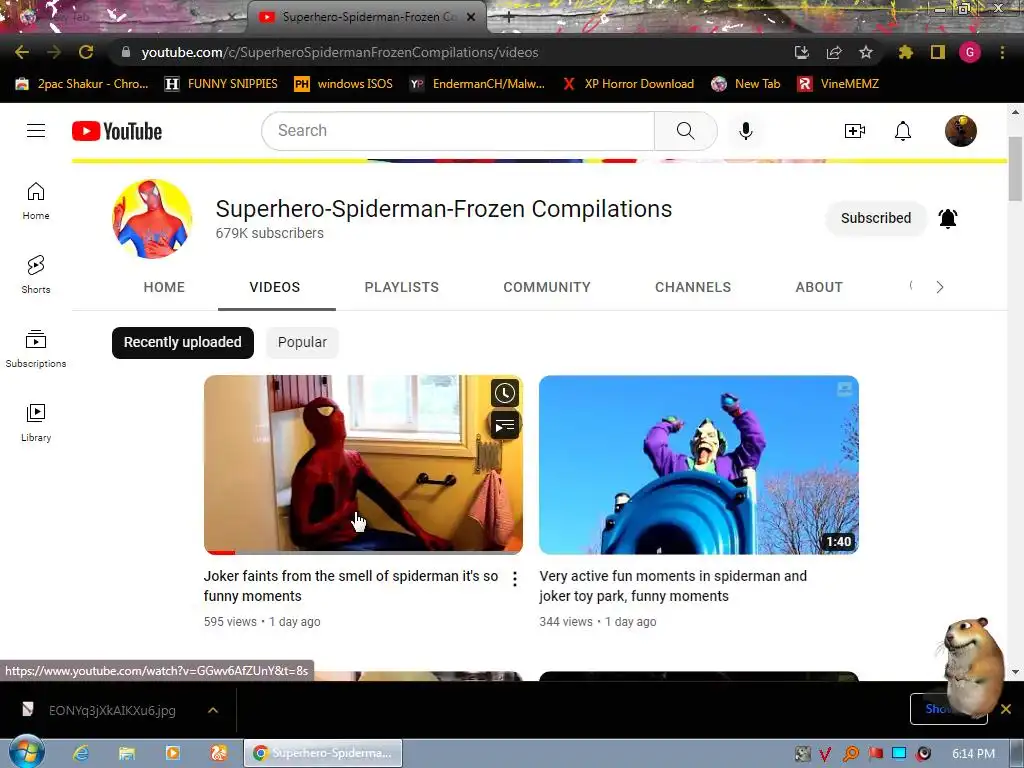Open the notifications bell in header

[903, 131]
